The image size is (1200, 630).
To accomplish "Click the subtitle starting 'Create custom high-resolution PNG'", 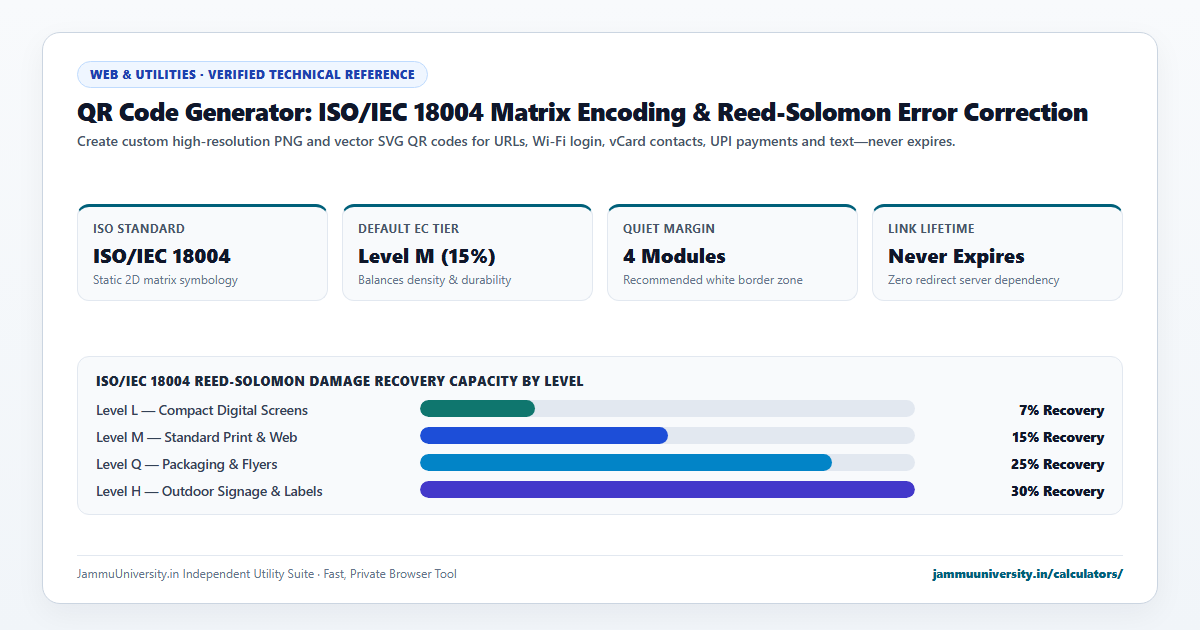I will (516, 141).
